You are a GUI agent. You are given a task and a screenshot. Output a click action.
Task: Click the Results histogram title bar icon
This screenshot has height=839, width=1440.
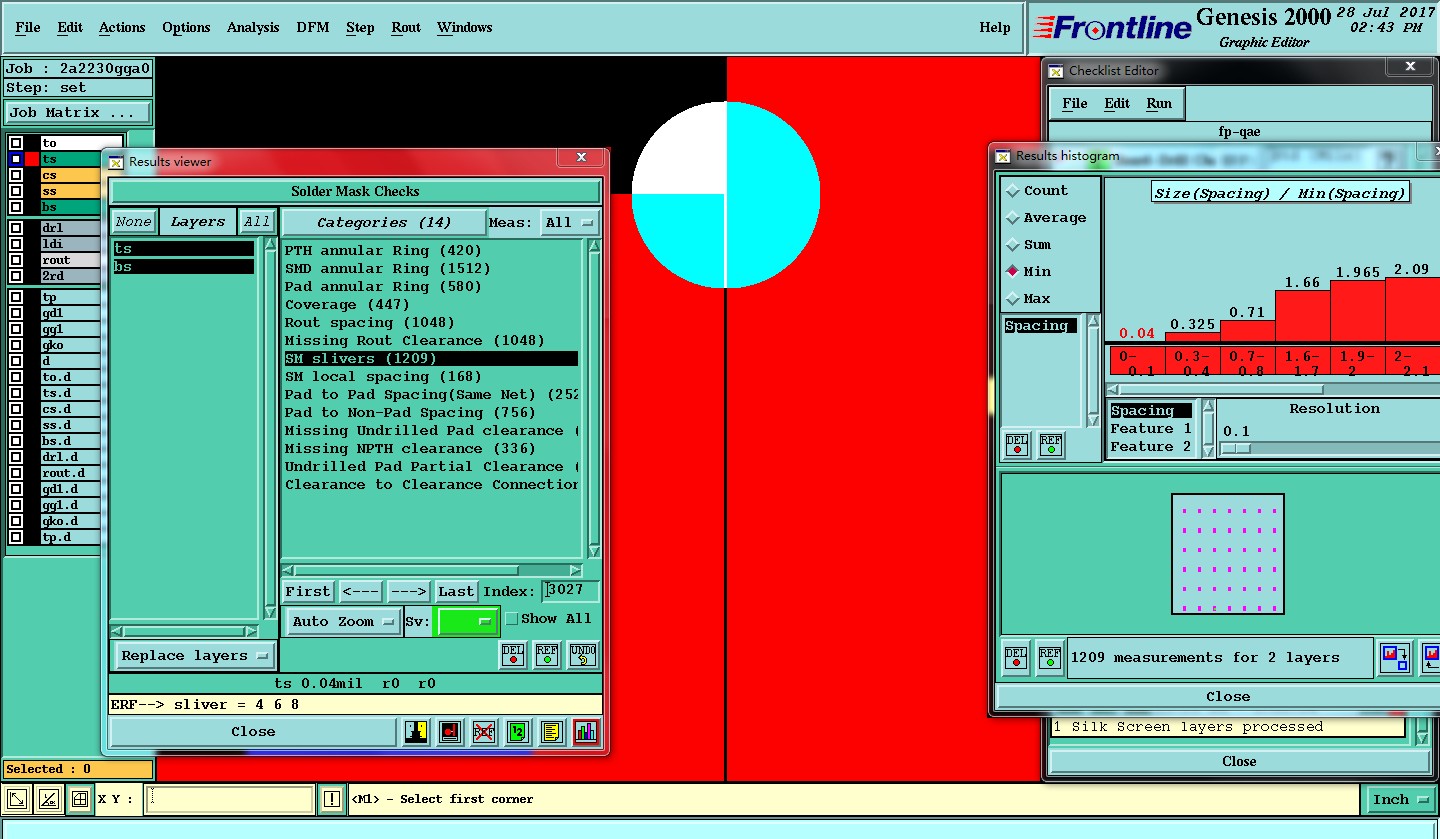1004,156
